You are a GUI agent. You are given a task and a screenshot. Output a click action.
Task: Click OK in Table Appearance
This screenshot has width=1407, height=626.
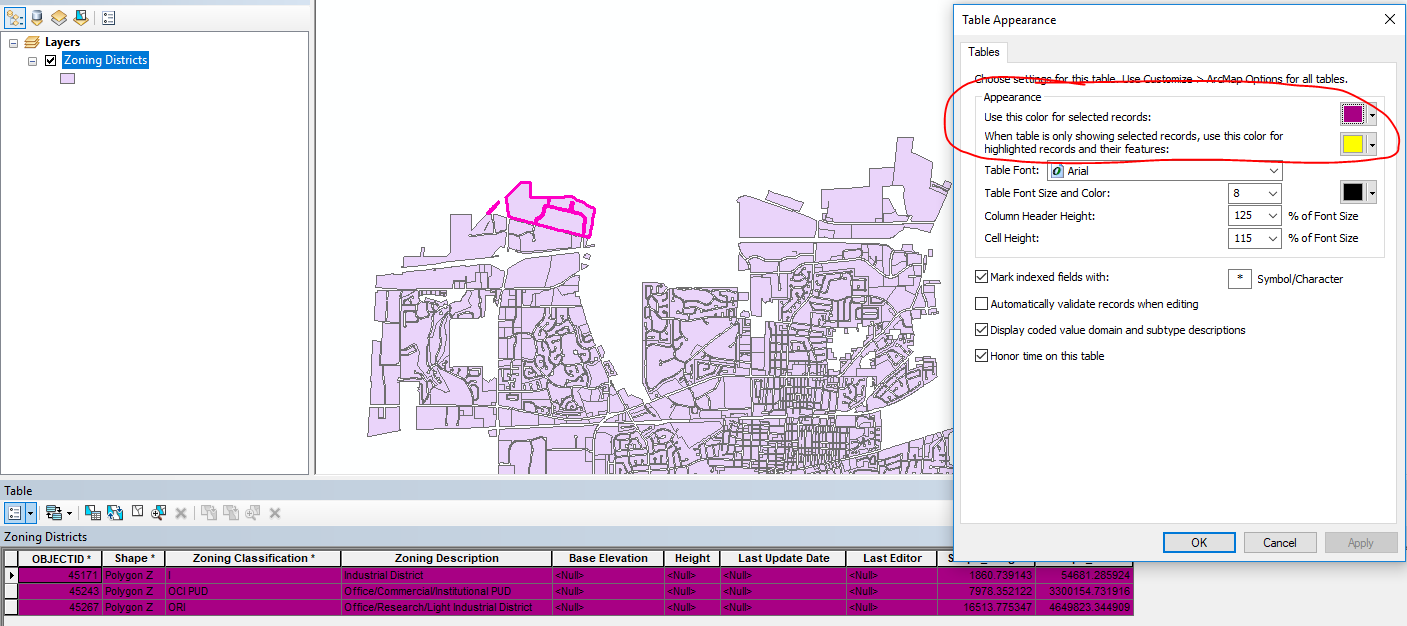coord(1199,543)
